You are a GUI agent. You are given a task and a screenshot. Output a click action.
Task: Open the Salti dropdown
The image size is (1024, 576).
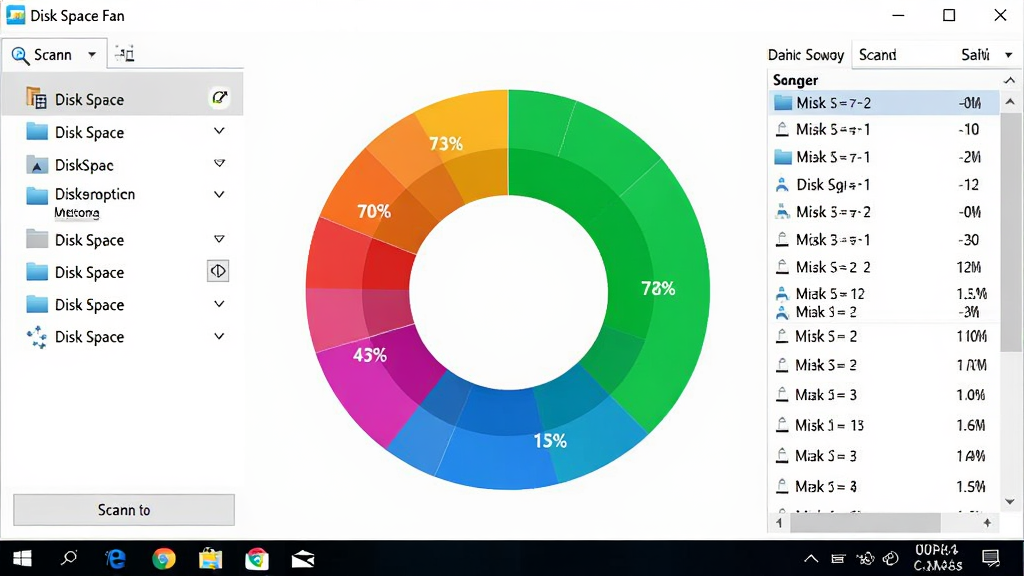pyautogui.click(x=1009, y=56)
